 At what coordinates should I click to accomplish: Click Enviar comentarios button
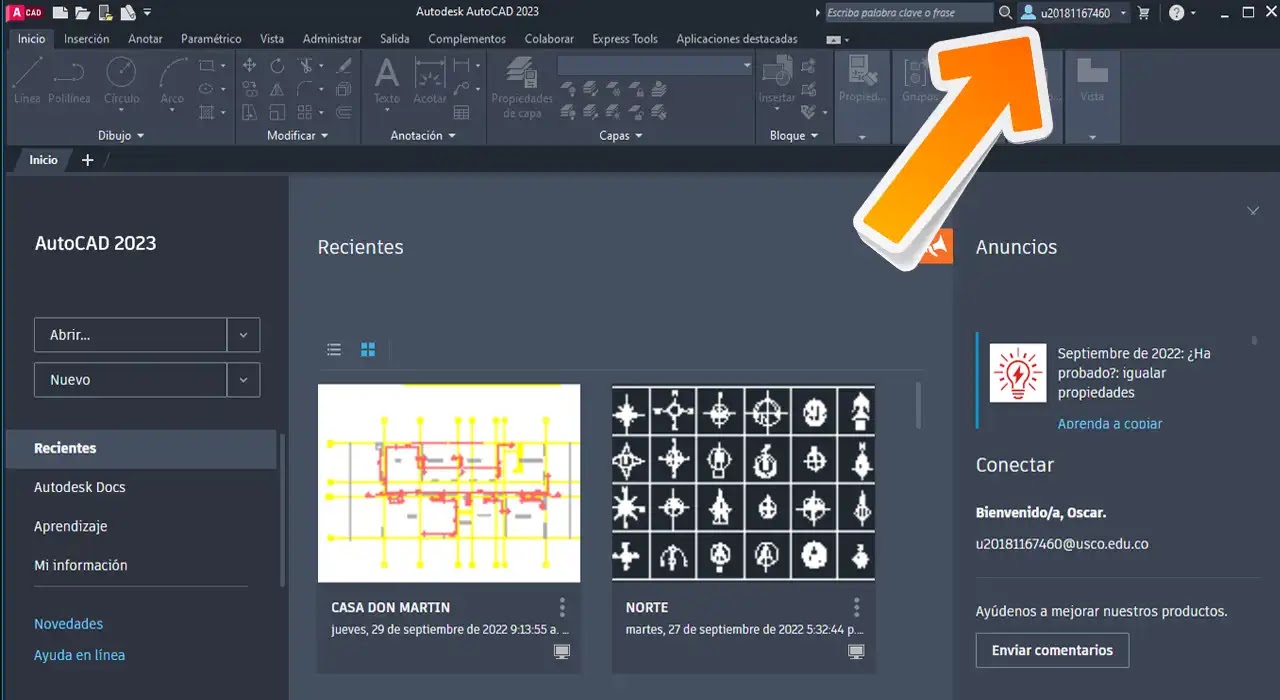1052,650
